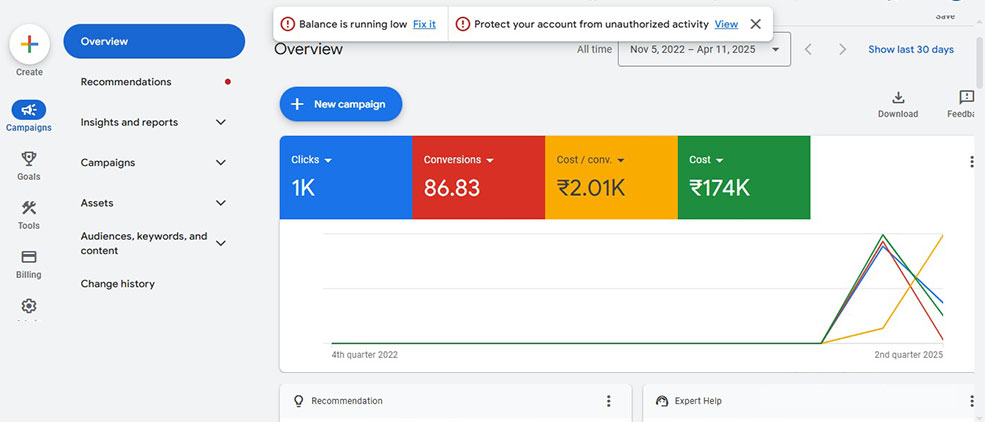This screenshot has height=422, width=985.
Task: Click the Create plus icon
Action: click(x=29, y=44)
